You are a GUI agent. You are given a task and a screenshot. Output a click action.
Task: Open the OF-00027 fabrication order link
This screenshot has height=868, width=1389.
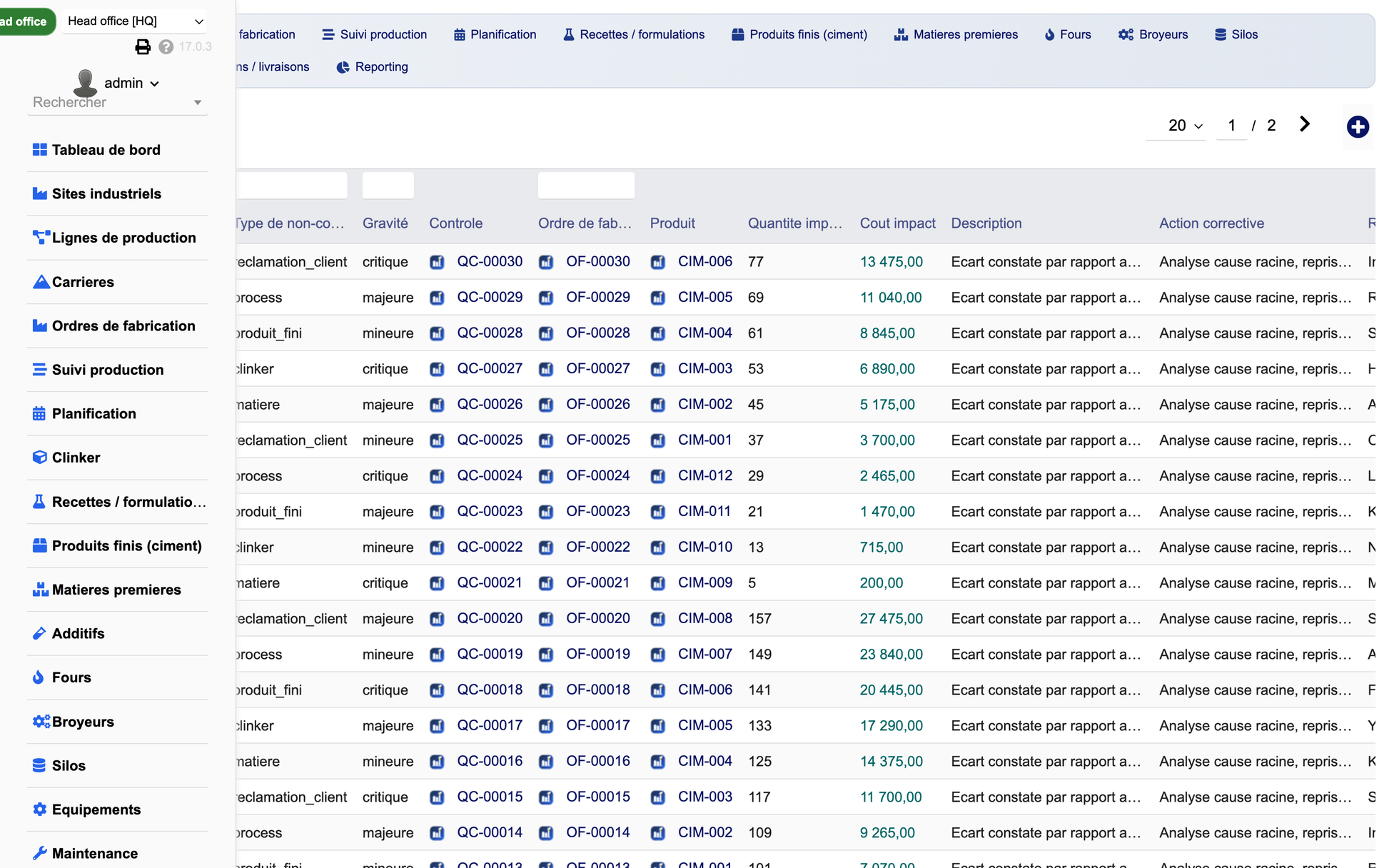pyautogui.click(x=598, y=368)
